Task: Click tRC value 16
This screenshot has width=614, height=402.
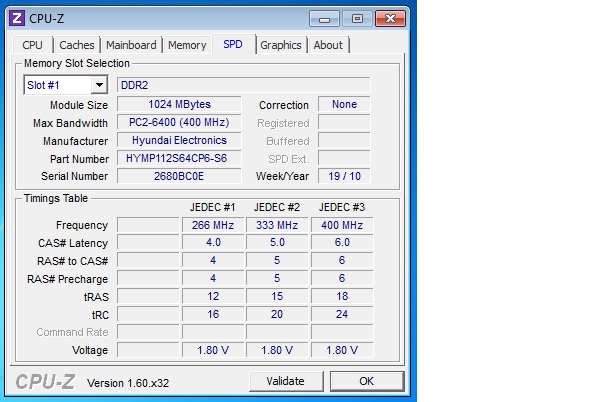Action: coord(213,314)
